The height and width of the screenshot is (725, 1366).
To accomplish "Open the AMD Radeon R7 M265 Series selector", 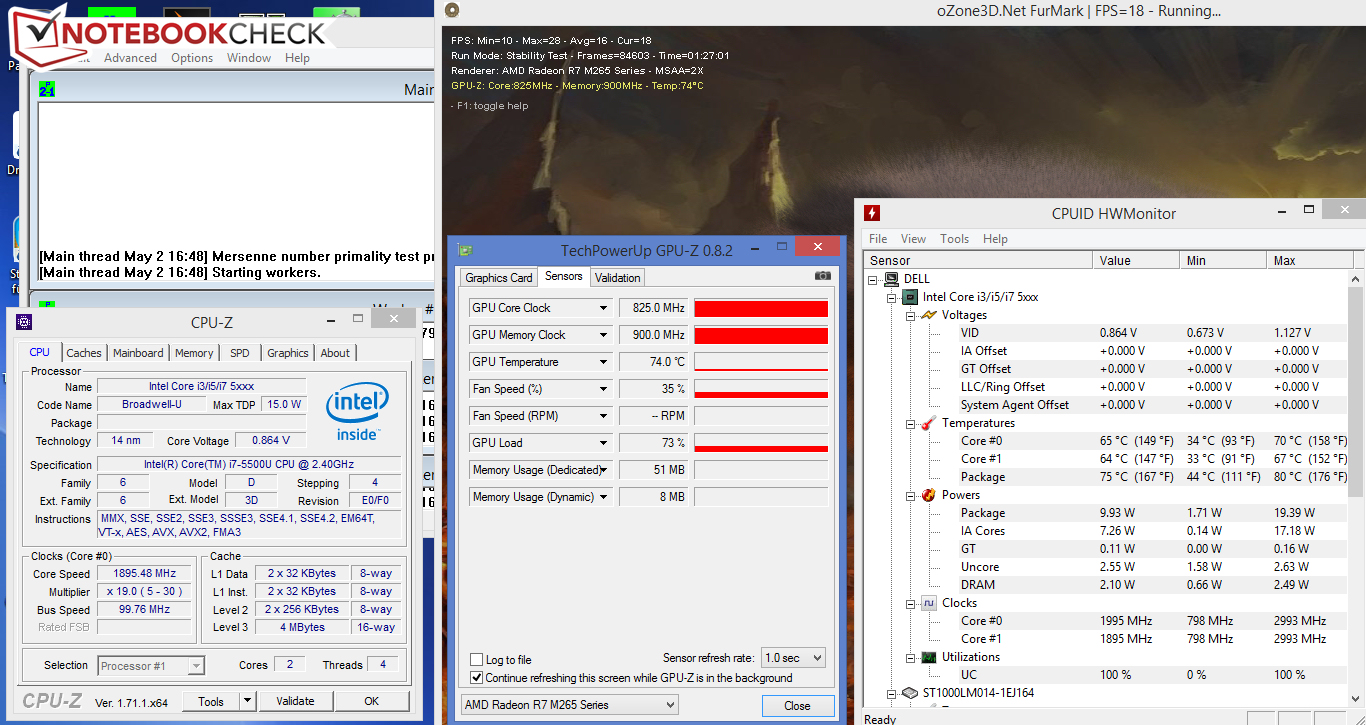I will pyautogui.click(x=570, y=705).
